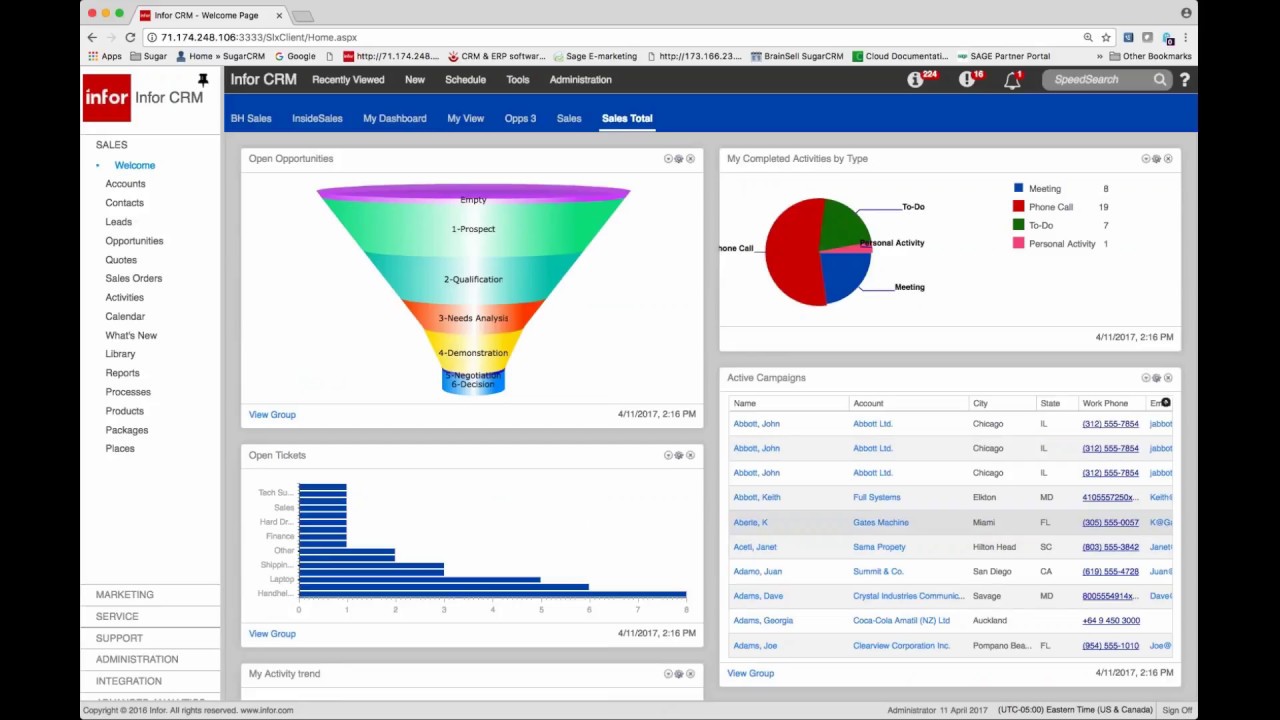The image size is (1280, 720).
Task: Open Calendar in the sidebar
Action: pyautogui.click(x=125, y=316)
